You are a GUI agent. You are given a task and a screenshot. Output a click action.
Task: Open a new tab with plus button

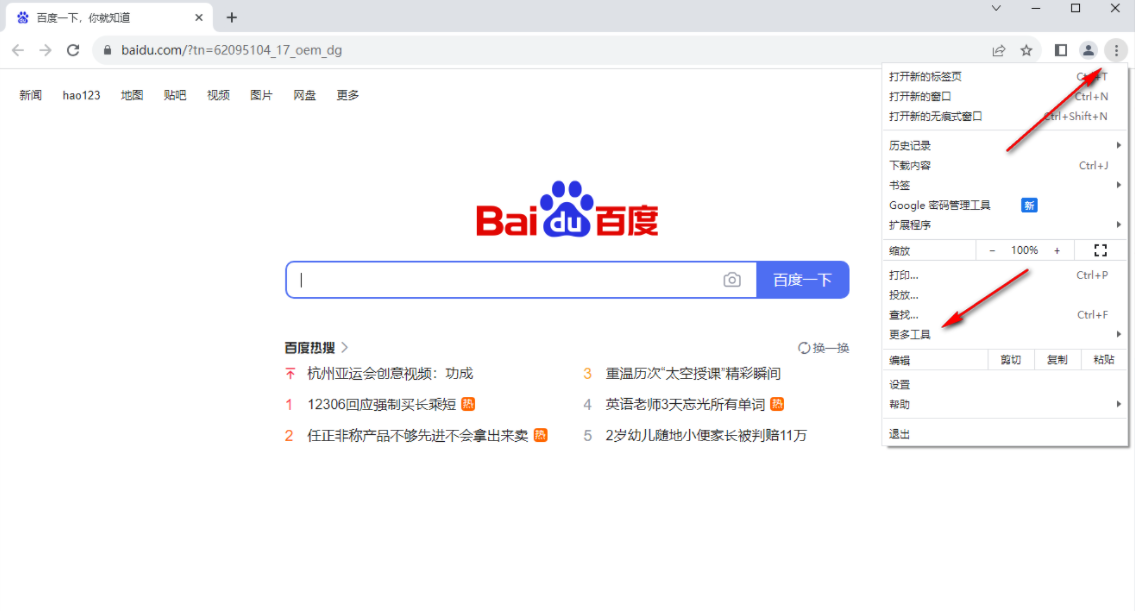pos(232,17)
